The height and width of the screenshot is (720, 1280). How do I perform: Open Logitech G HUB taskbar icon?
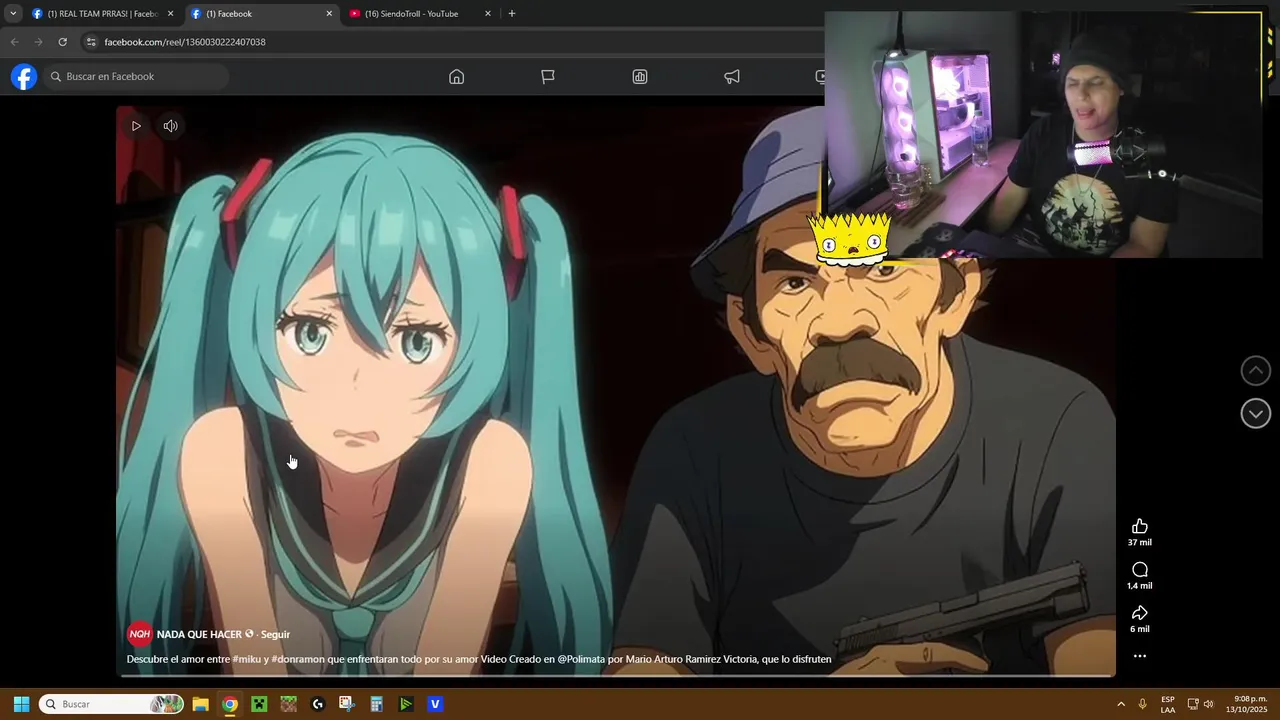tap(318, 704)
